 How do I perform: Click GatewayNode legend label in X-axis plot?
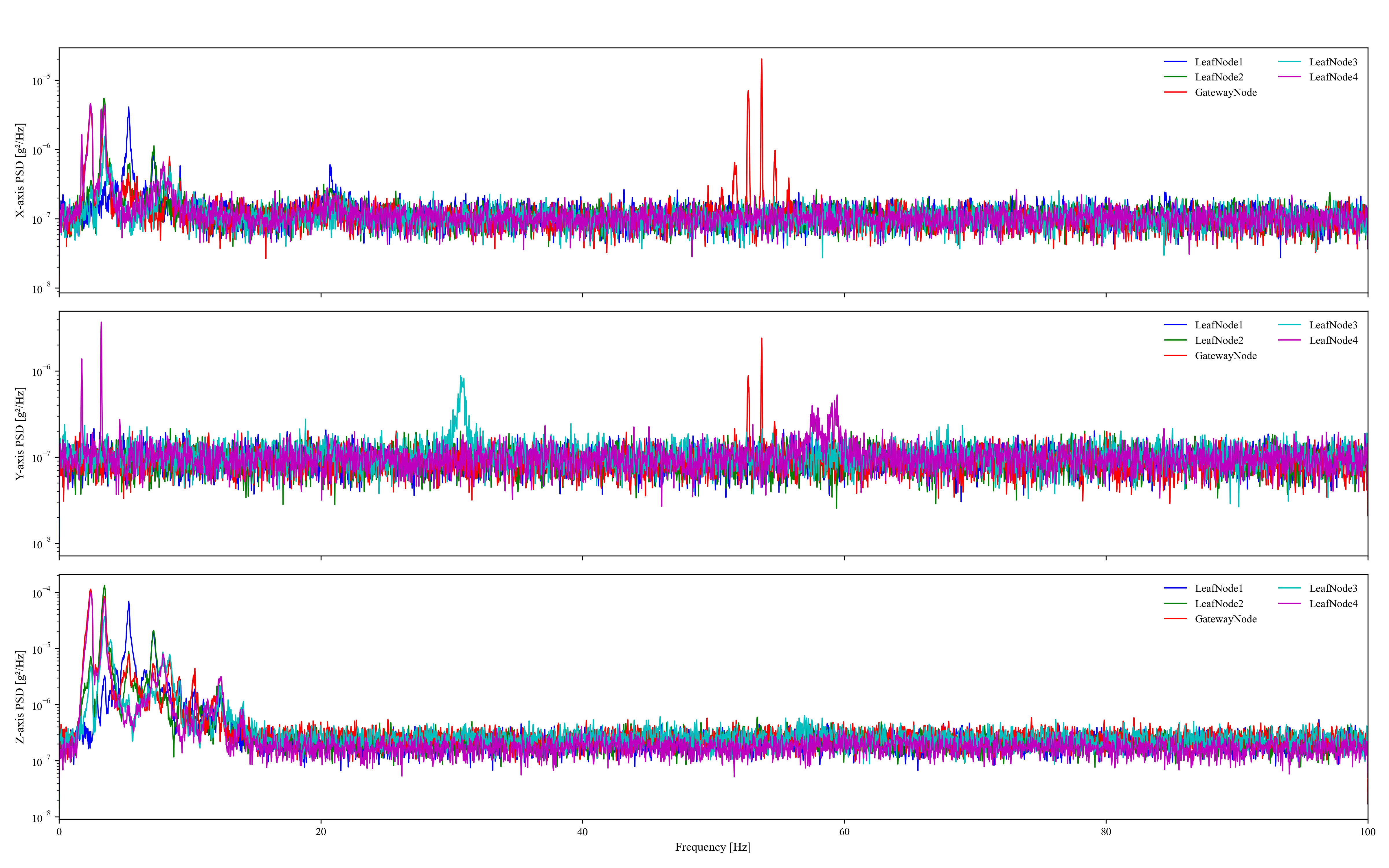(x=1226, y=92)
